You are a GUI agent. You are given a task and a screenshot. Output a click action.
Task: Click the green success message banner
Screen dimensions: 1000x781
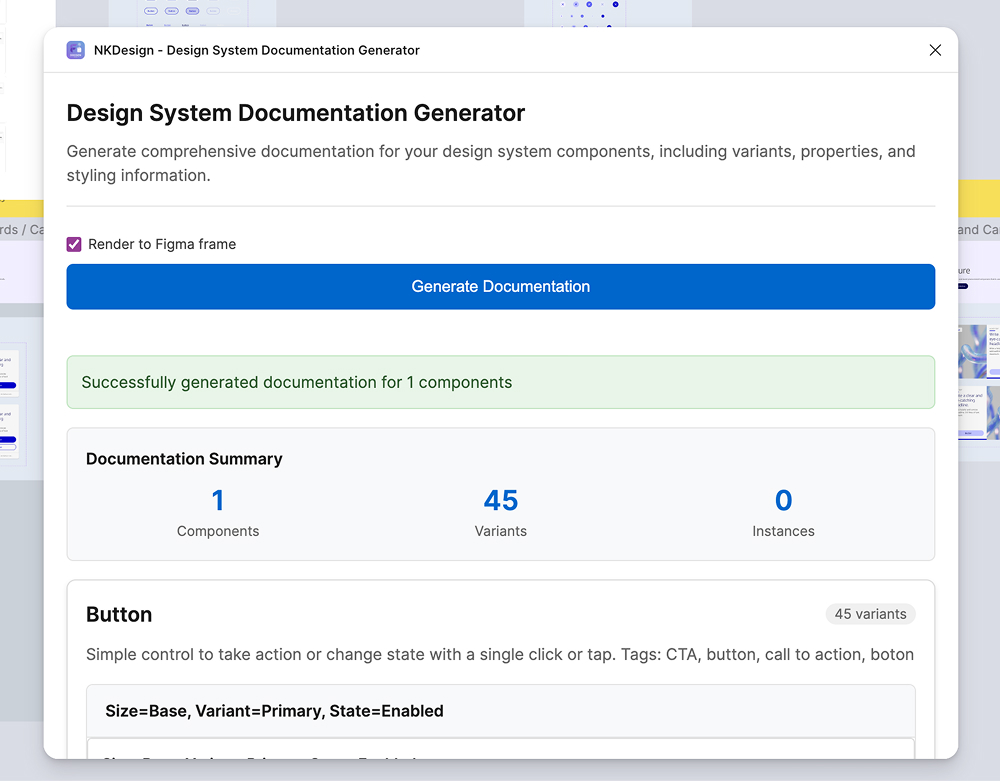500,382
